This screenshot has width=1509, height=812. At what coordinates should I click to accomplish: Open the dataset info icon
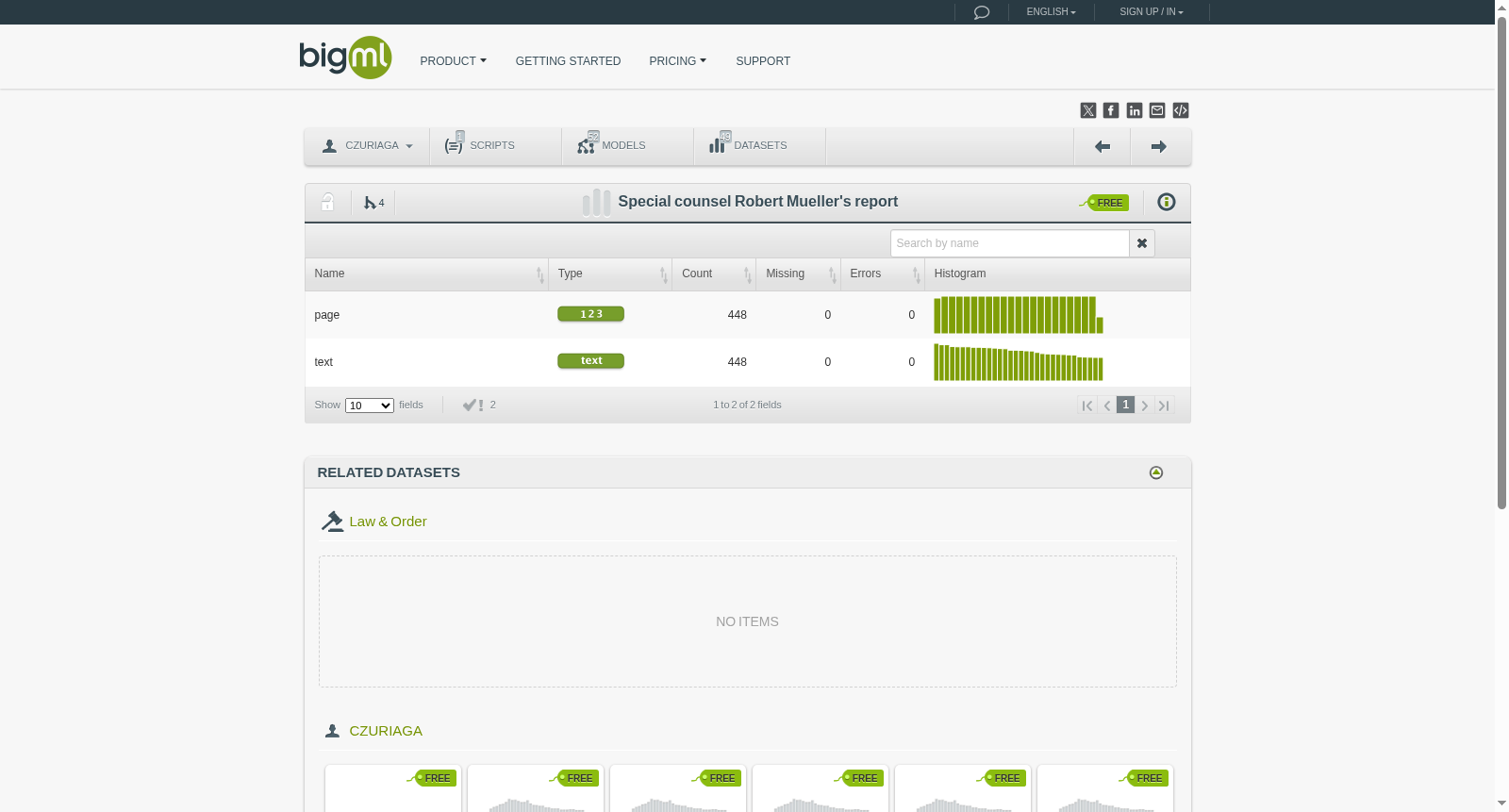(1167, 202)
